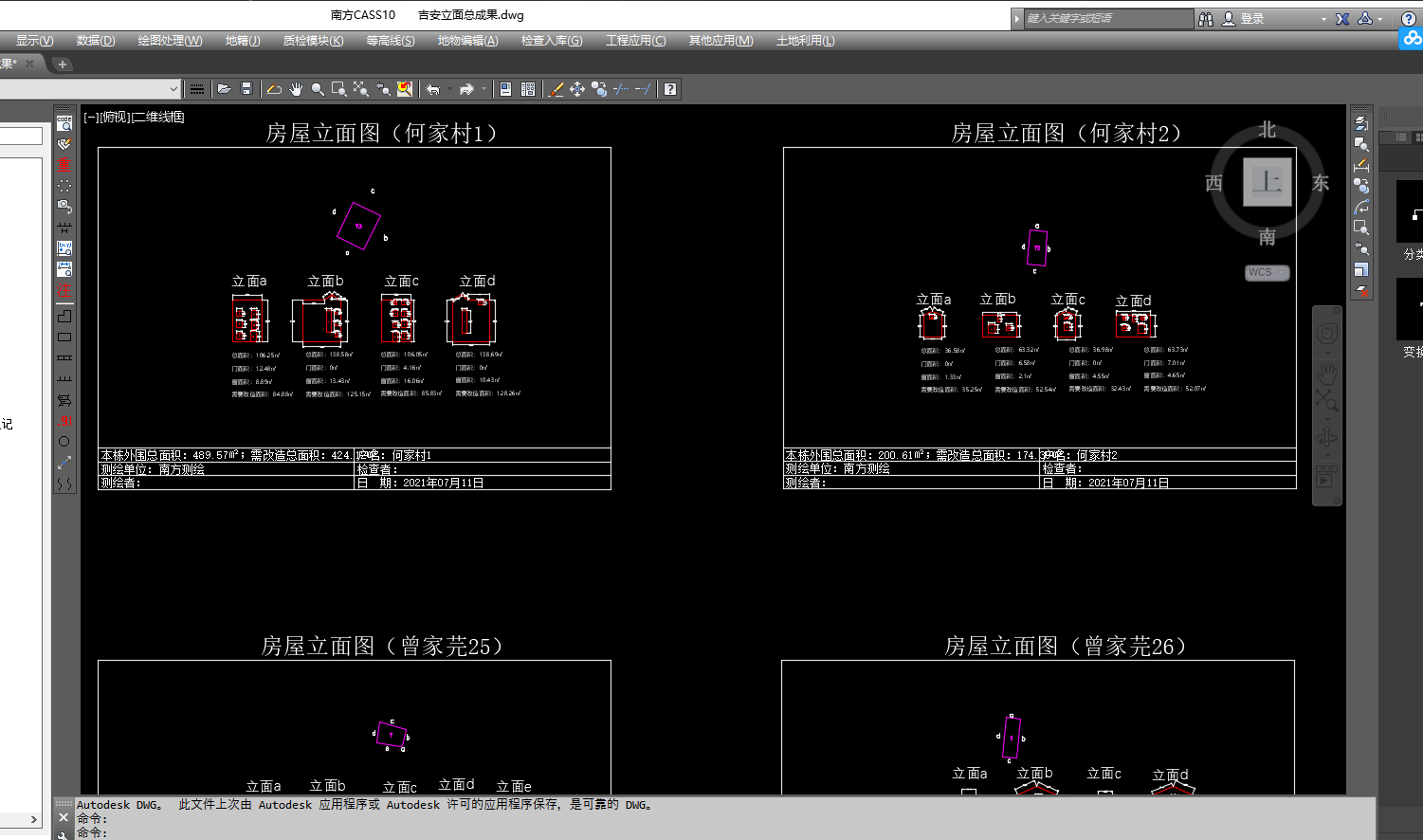Click the 上 top face on ViewCube
The width and height of the screenshot is (1423, 840).
point(1268,181)
